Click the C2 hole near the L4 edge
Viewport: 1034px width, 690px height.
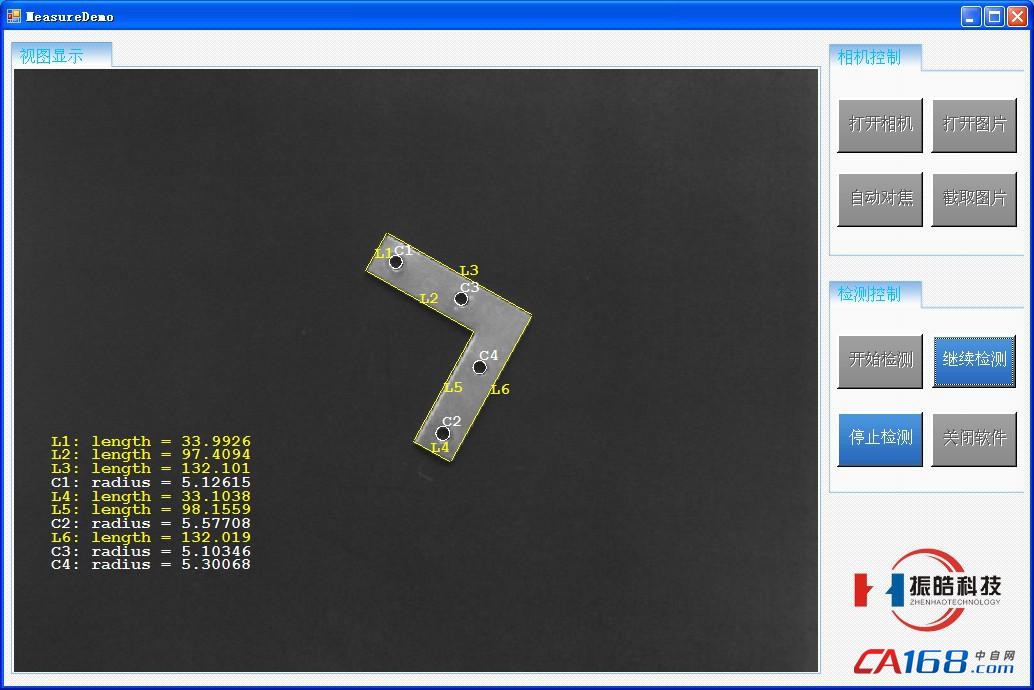tap(442, 434)
